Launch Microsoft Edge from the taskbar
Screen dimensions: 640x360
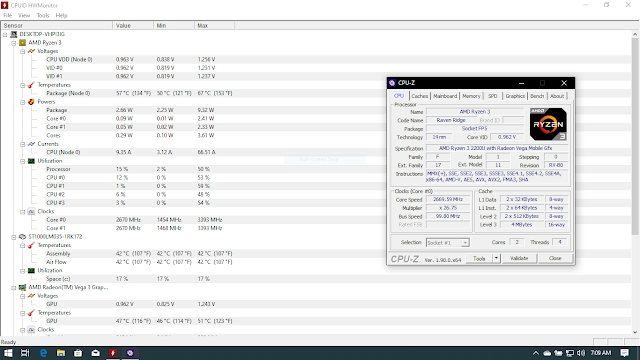click(43, 353)
